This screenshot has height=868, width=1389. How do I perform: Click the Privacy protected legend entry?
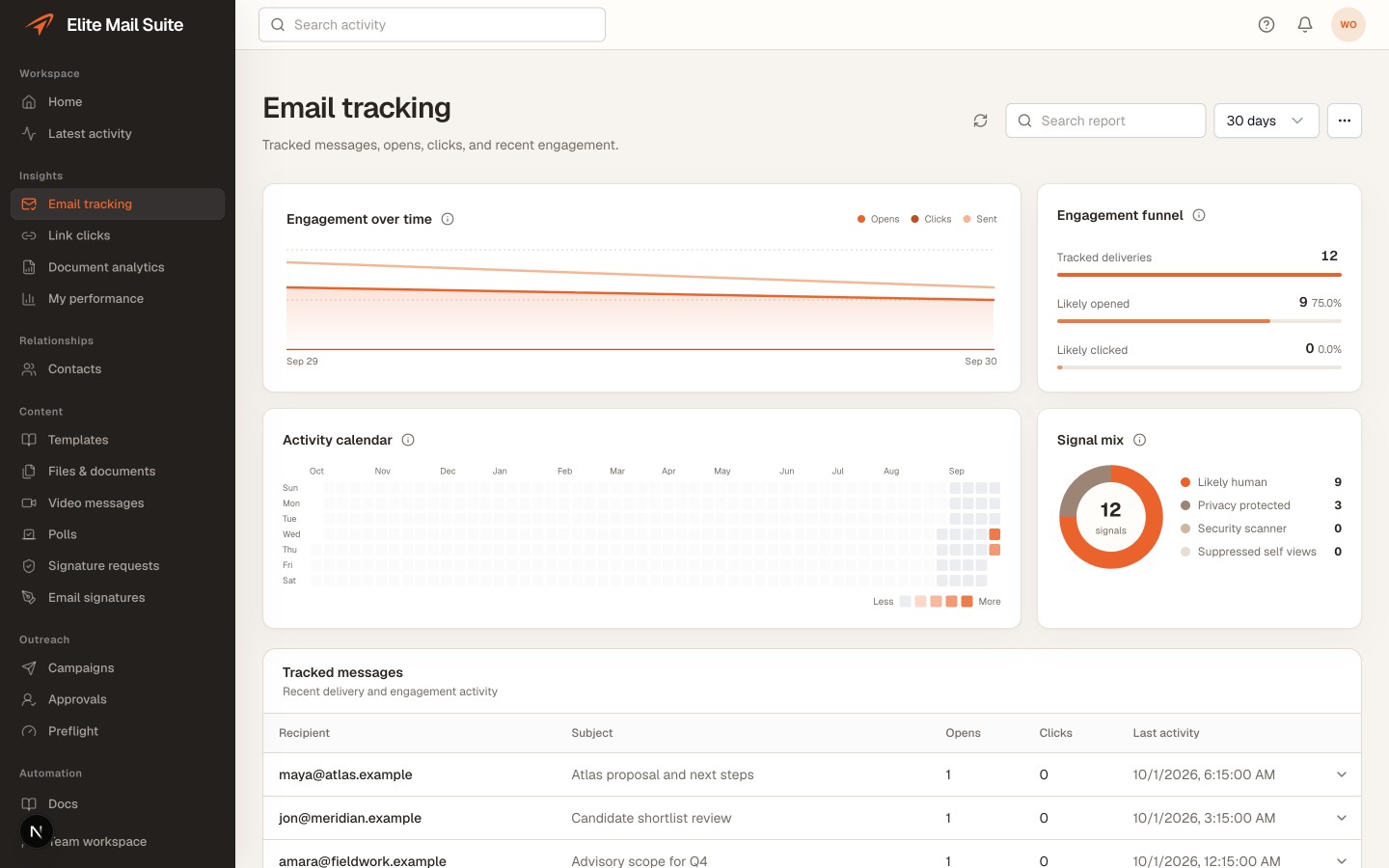(x=1261, y=505)
